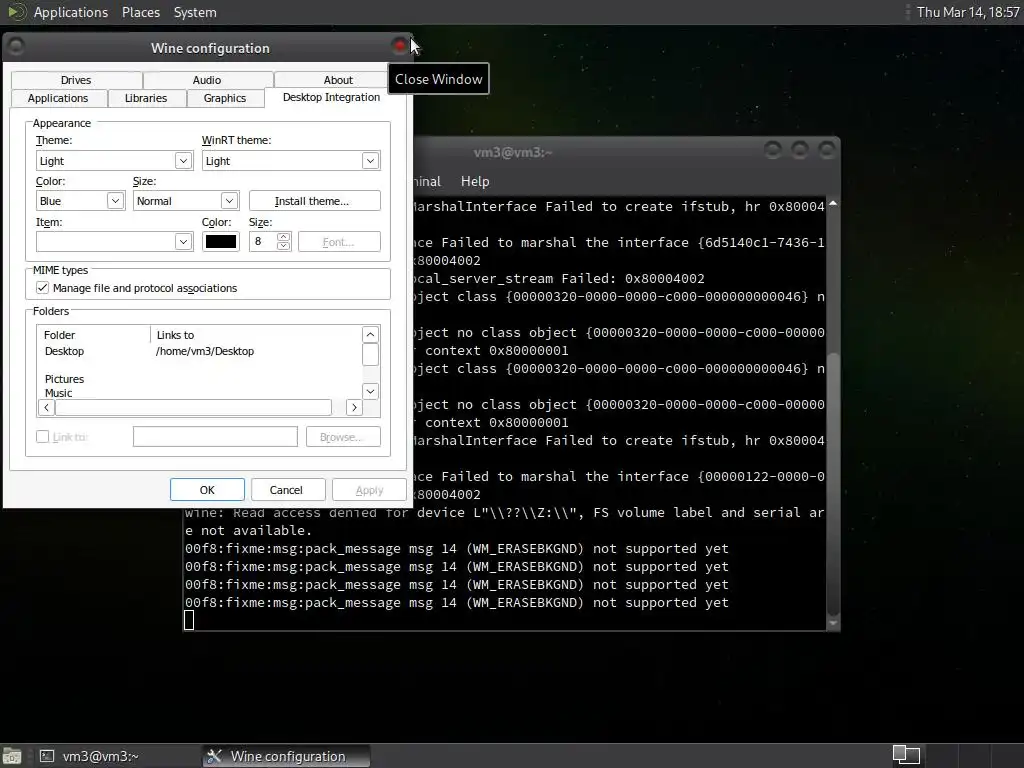Click terminal scrollbar up arrow
This screenshot has height=768, width=1024.
pyautogui.click(x=833, y=204)
